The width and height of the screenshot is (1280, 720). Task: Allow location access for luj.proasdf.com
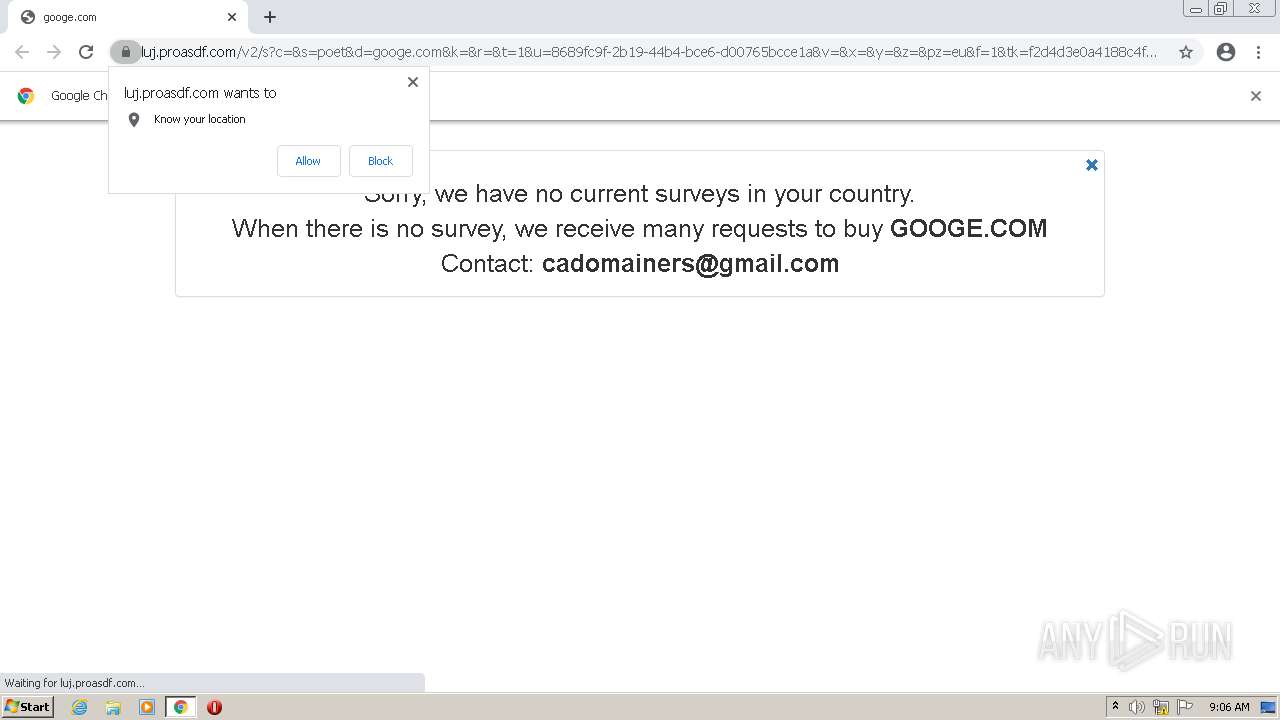pyautogui.click(x=308, y=161)
